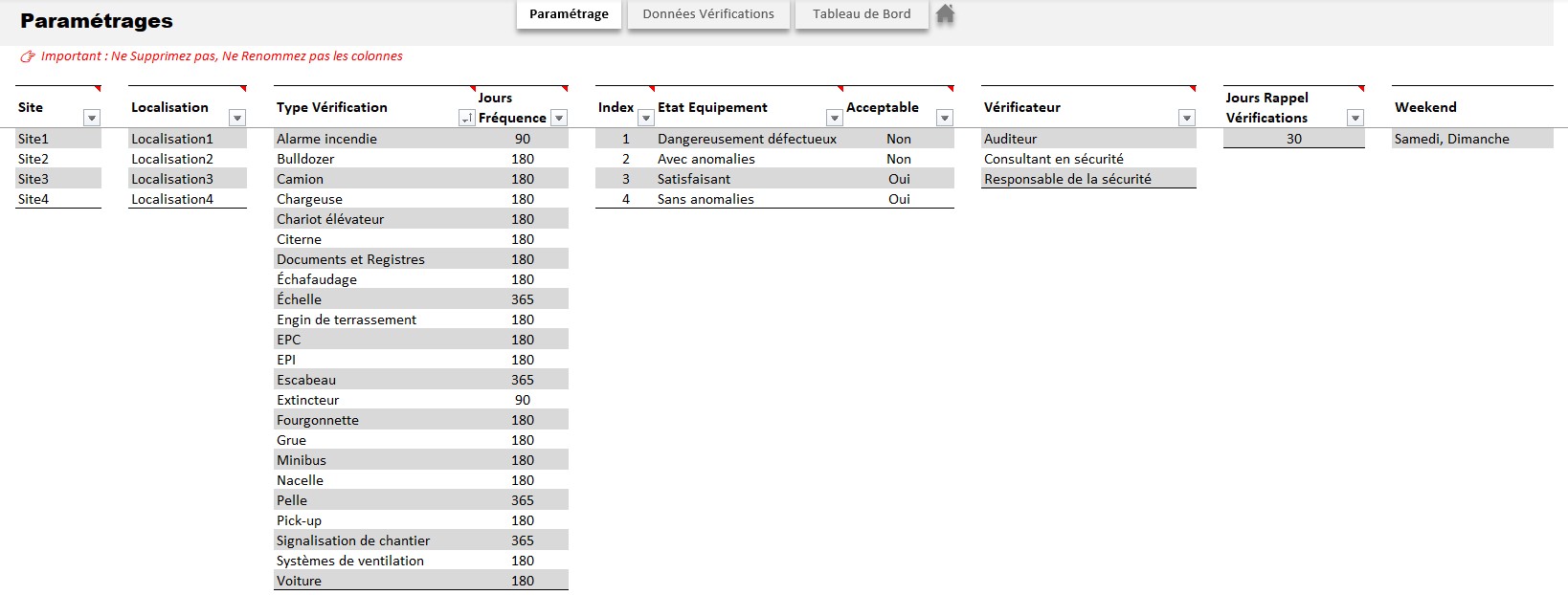This screenshot has height=595, width=1568.
Task: Open the Jours Fréquence filter dropdown
Action: click(560, 118)
